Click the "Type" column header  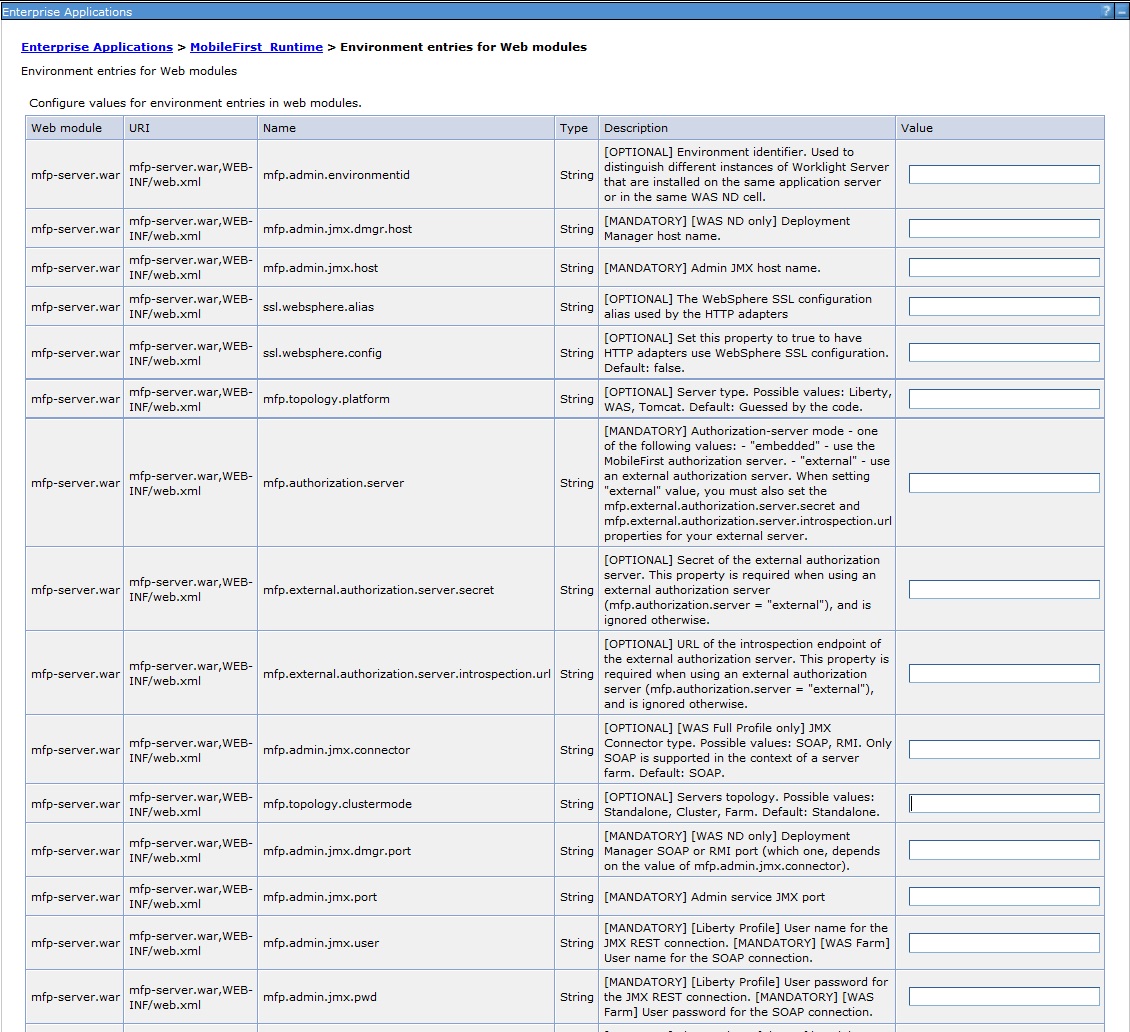[576, 128]
